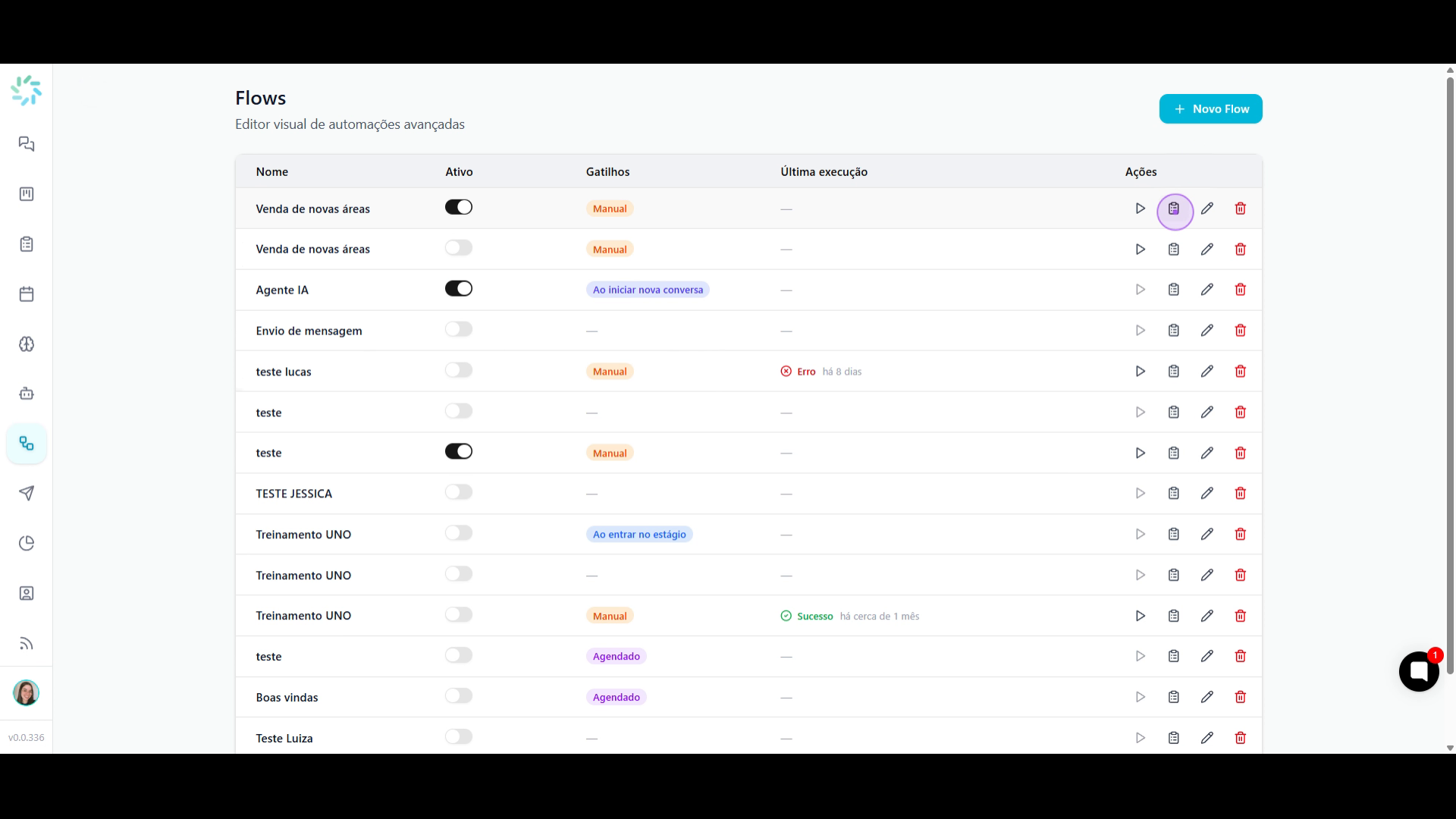Activate the Teste Luiza flow switch
The image size is (1456, 819).
pos(458,736)
